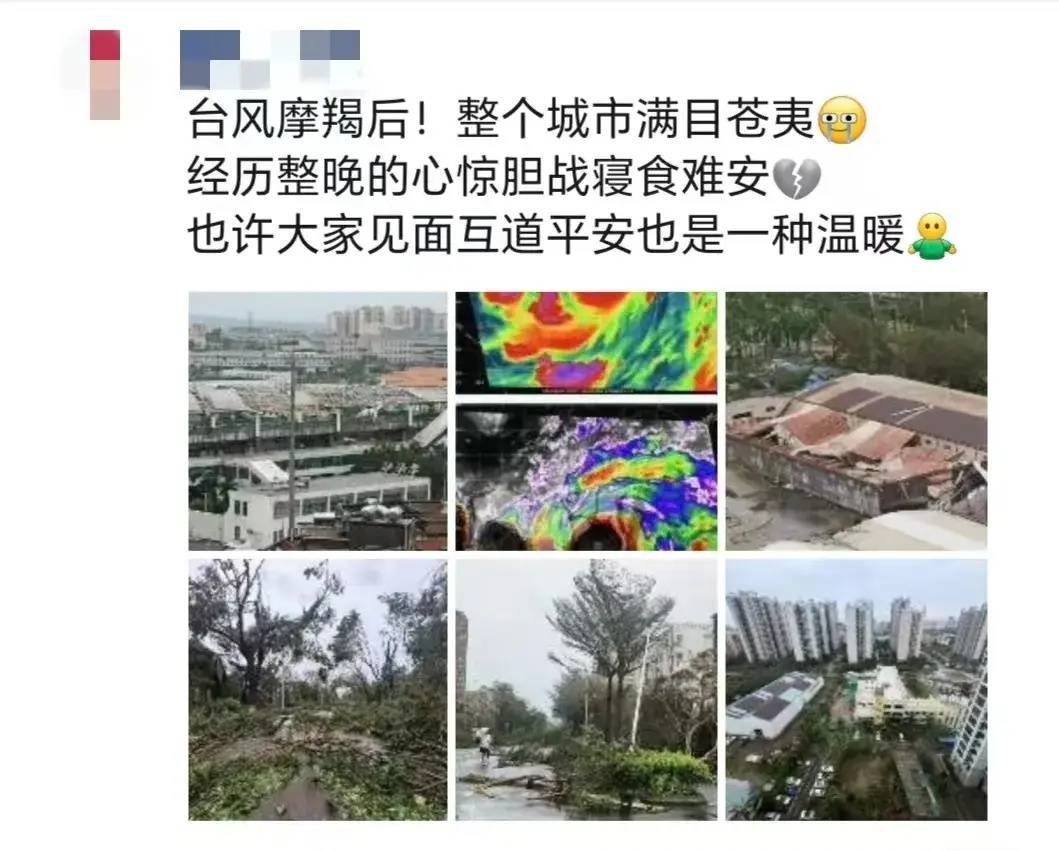The width and height of the screenshot is (1059, 851).
Task: Select the text line 经历整晚的心惊胆战寝食难安
Action: pos(478,178)
